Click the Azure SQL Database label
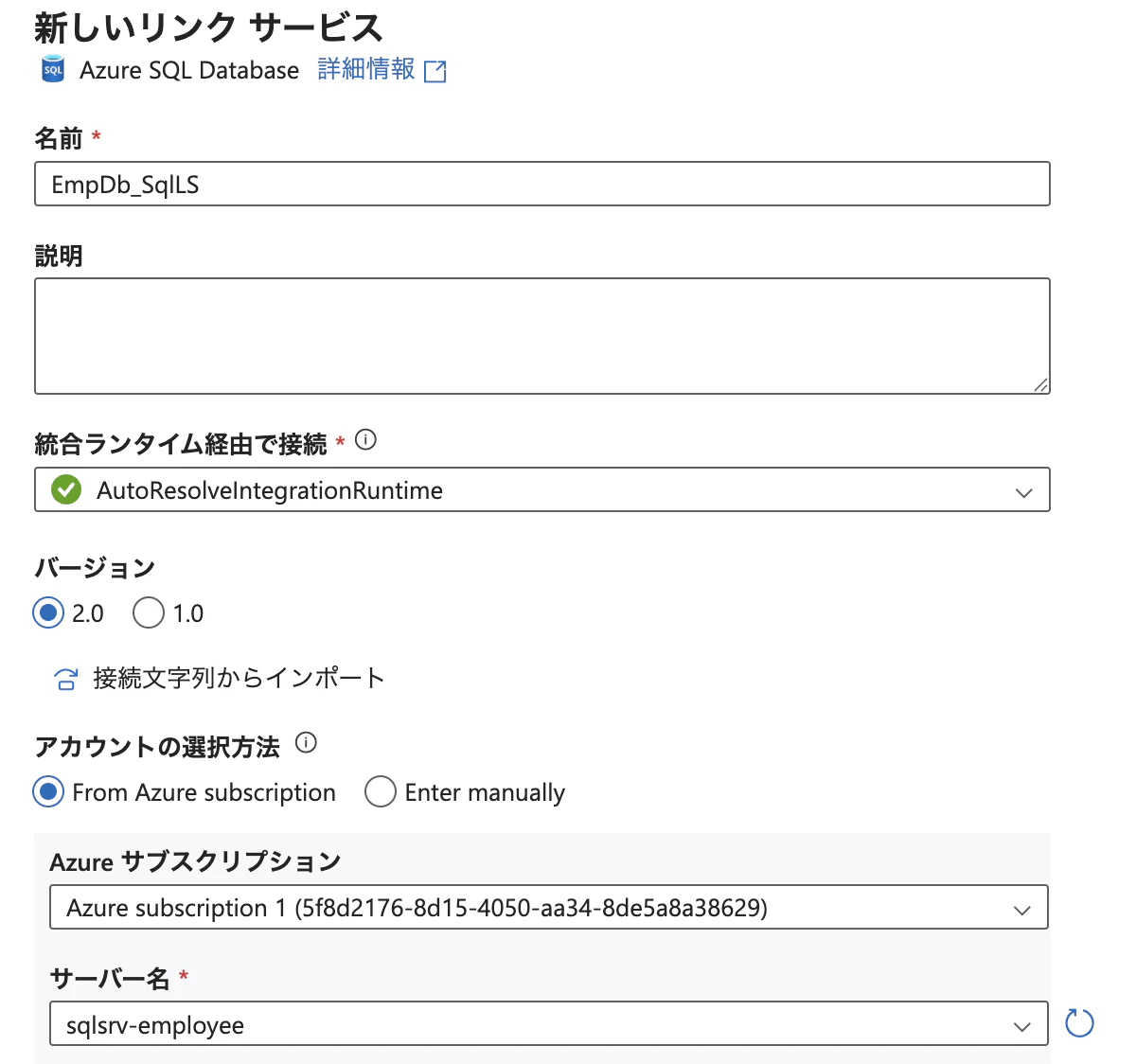Viewport: 1136px width, 1064px height. [x=189, y=70]
